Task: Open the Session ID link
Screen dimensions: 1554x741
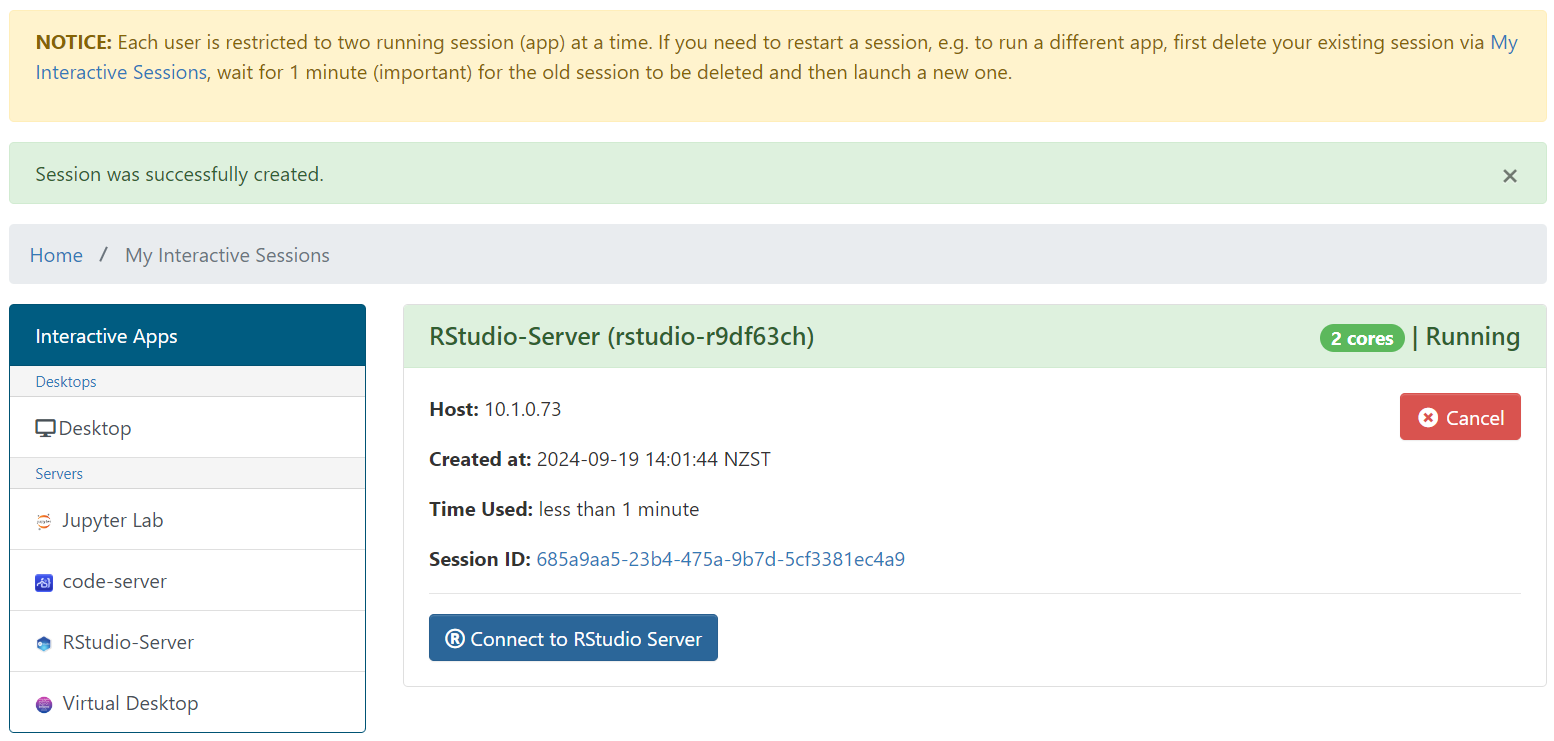Action: [x=720, y=559]
